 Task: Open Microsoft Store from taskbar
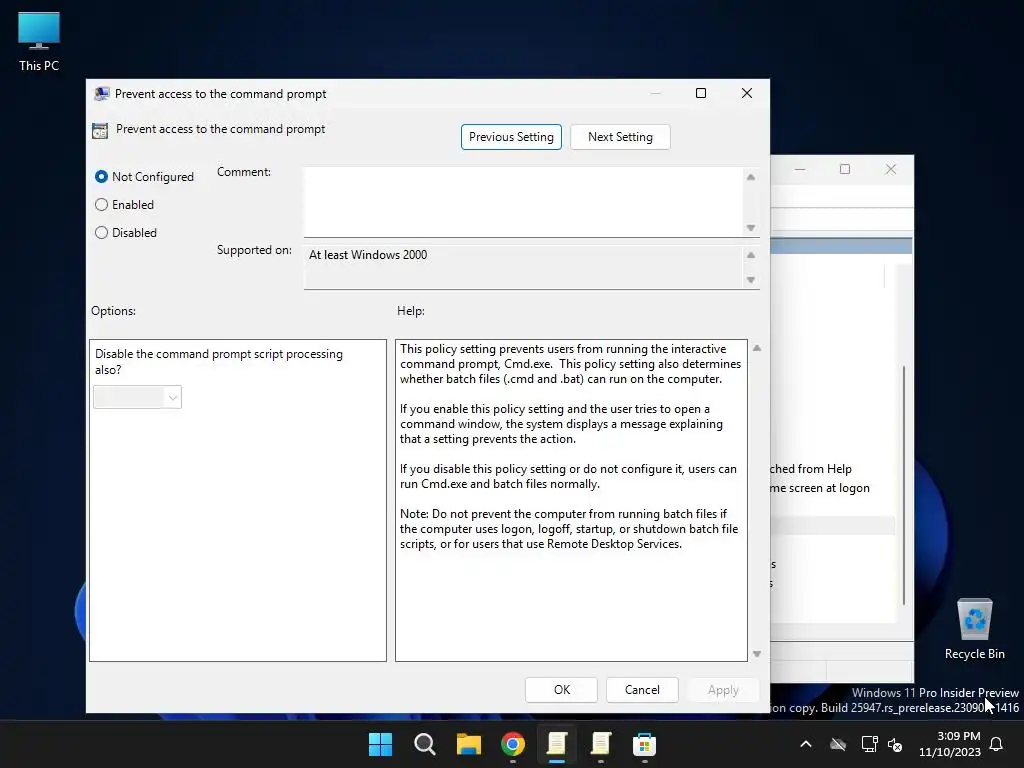[x=644, y=744]
